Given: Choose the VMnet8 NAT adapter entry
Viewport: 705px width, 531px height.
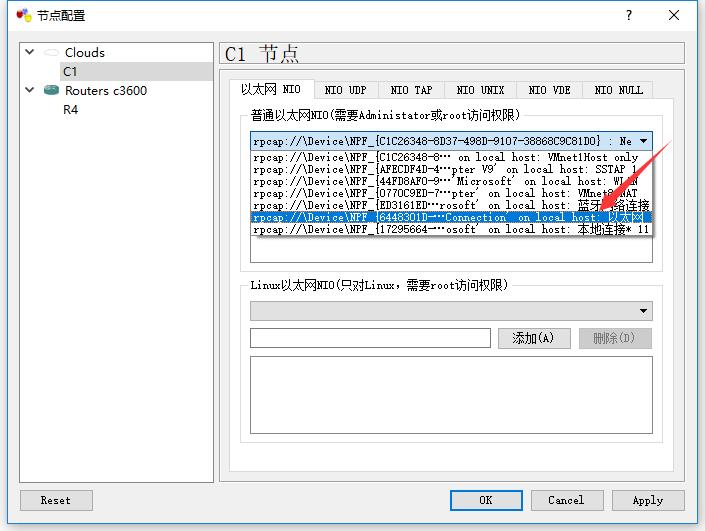Looking at the screenshot, I should click(x=451, y=193).
